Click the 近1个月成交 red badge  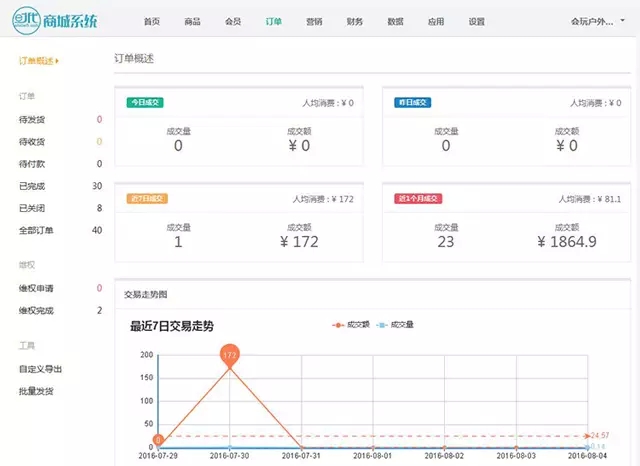(418, 199)
